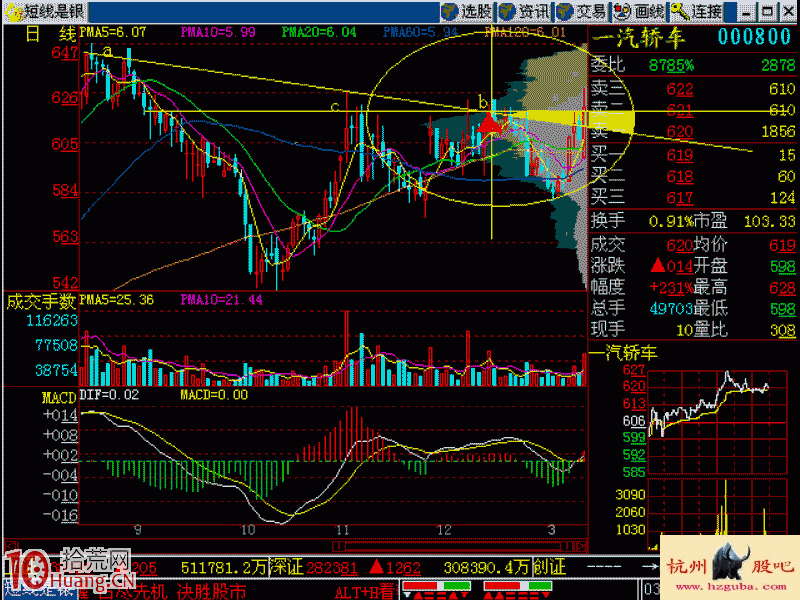800x600 pixels.
Task: Click the intraday volume mini chart
Action: (x=717, y=514)
